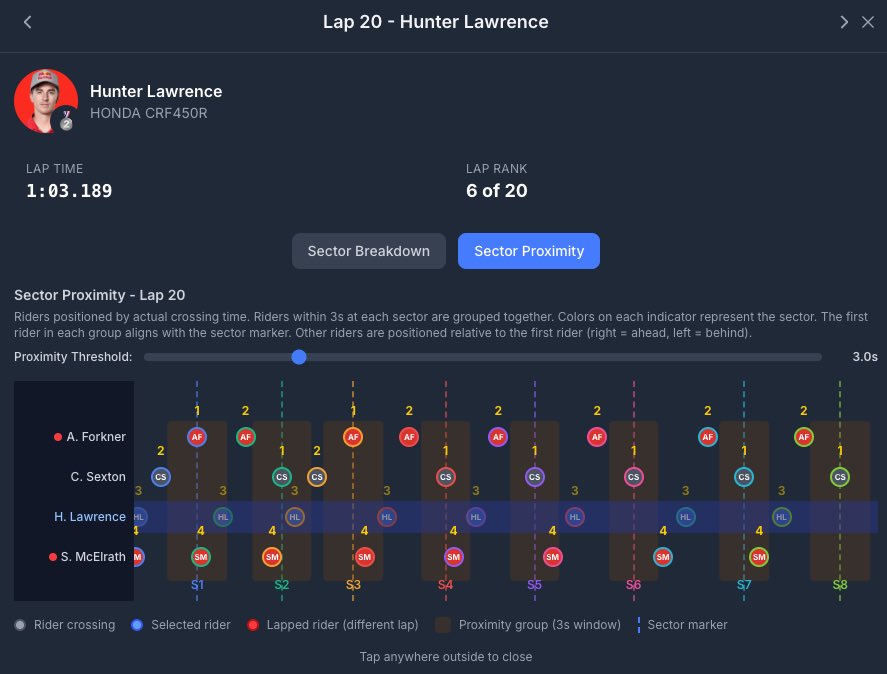Click the AF marker on the S1 line
887x674 pixels.
pos(197,437)
